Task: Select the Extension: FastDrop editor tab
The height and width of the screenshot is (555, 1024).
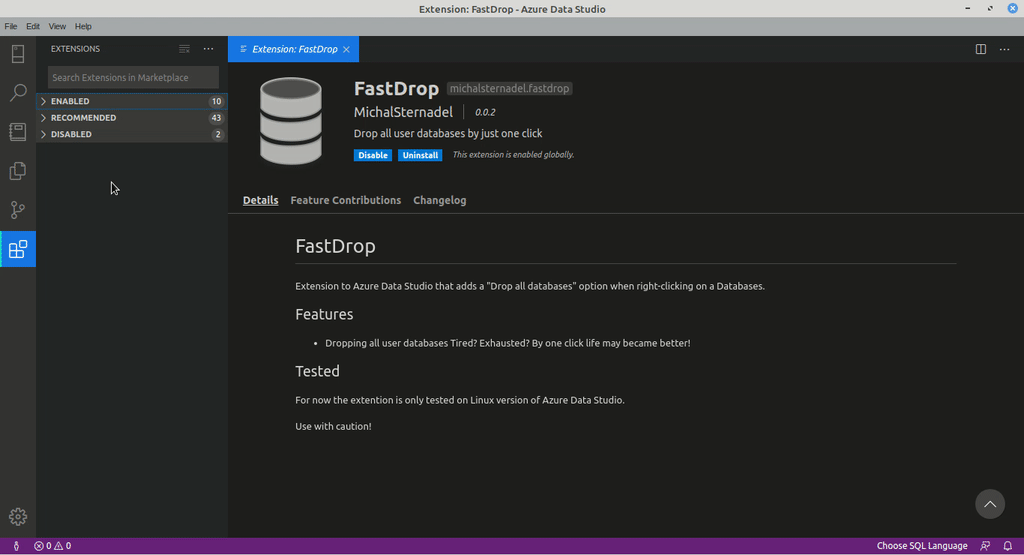Action: (x=293, y=50)
